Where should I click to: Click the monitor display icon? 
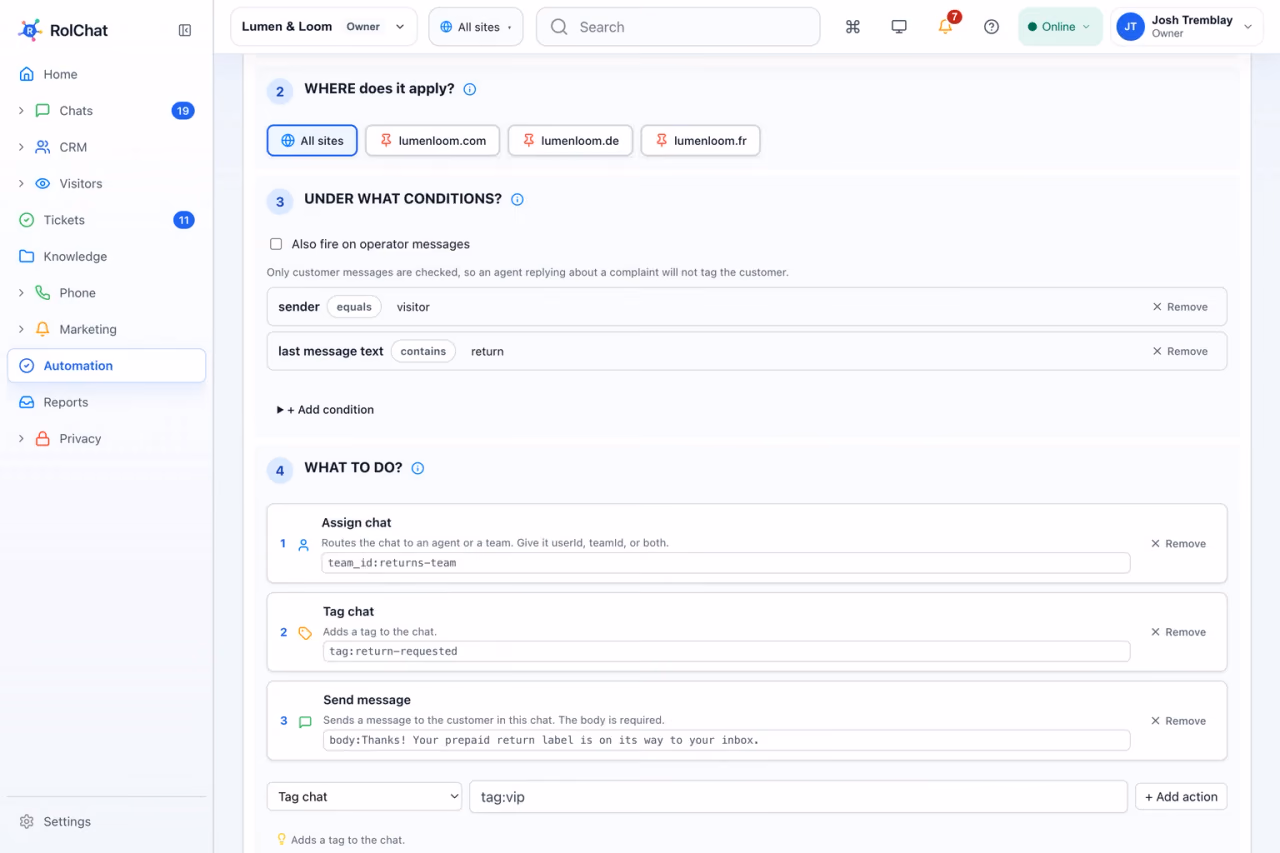click(899, 27)
